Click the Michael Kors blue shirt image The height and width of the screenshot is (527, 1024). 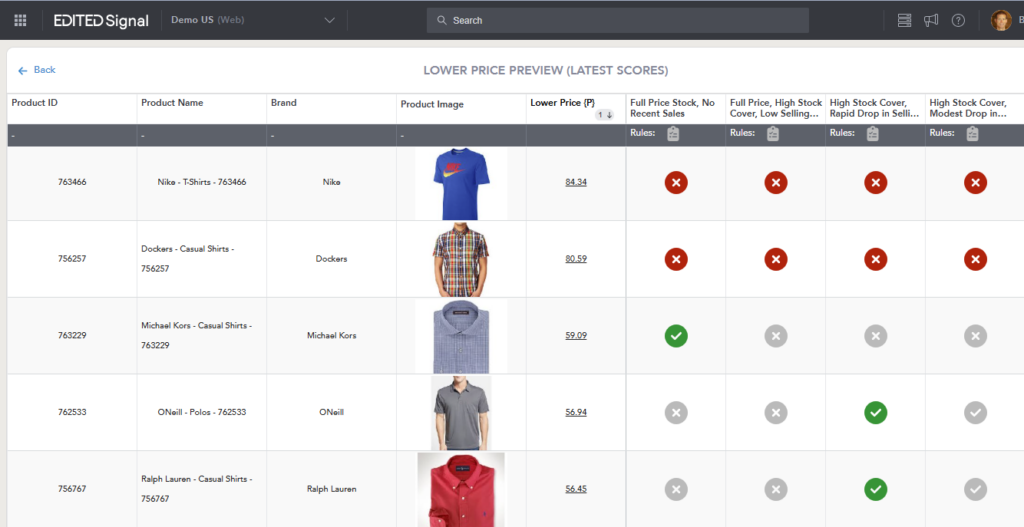[x=461, y=336]
